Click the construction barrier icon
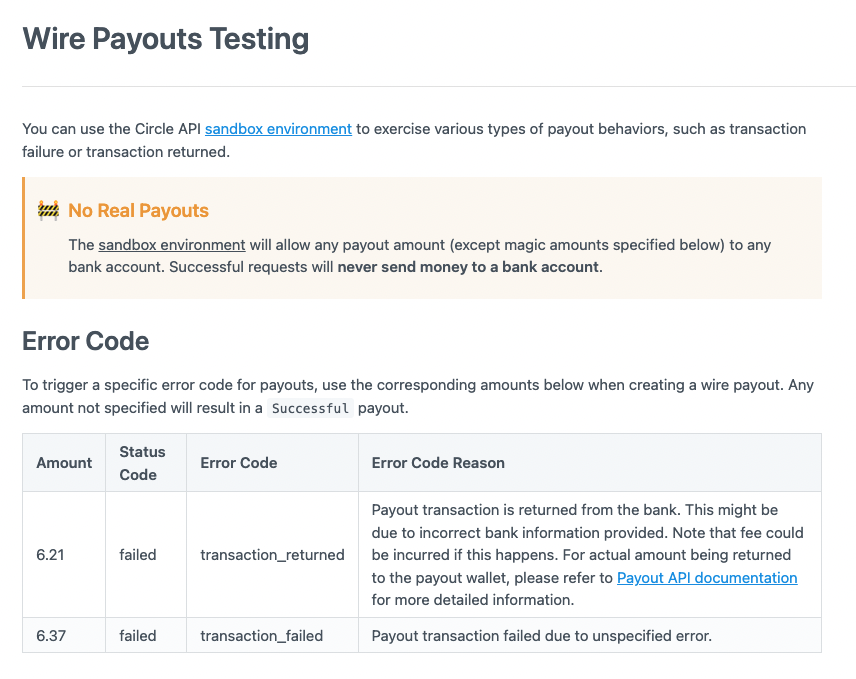Screen dimensions: 856x679 coord(49,211)
